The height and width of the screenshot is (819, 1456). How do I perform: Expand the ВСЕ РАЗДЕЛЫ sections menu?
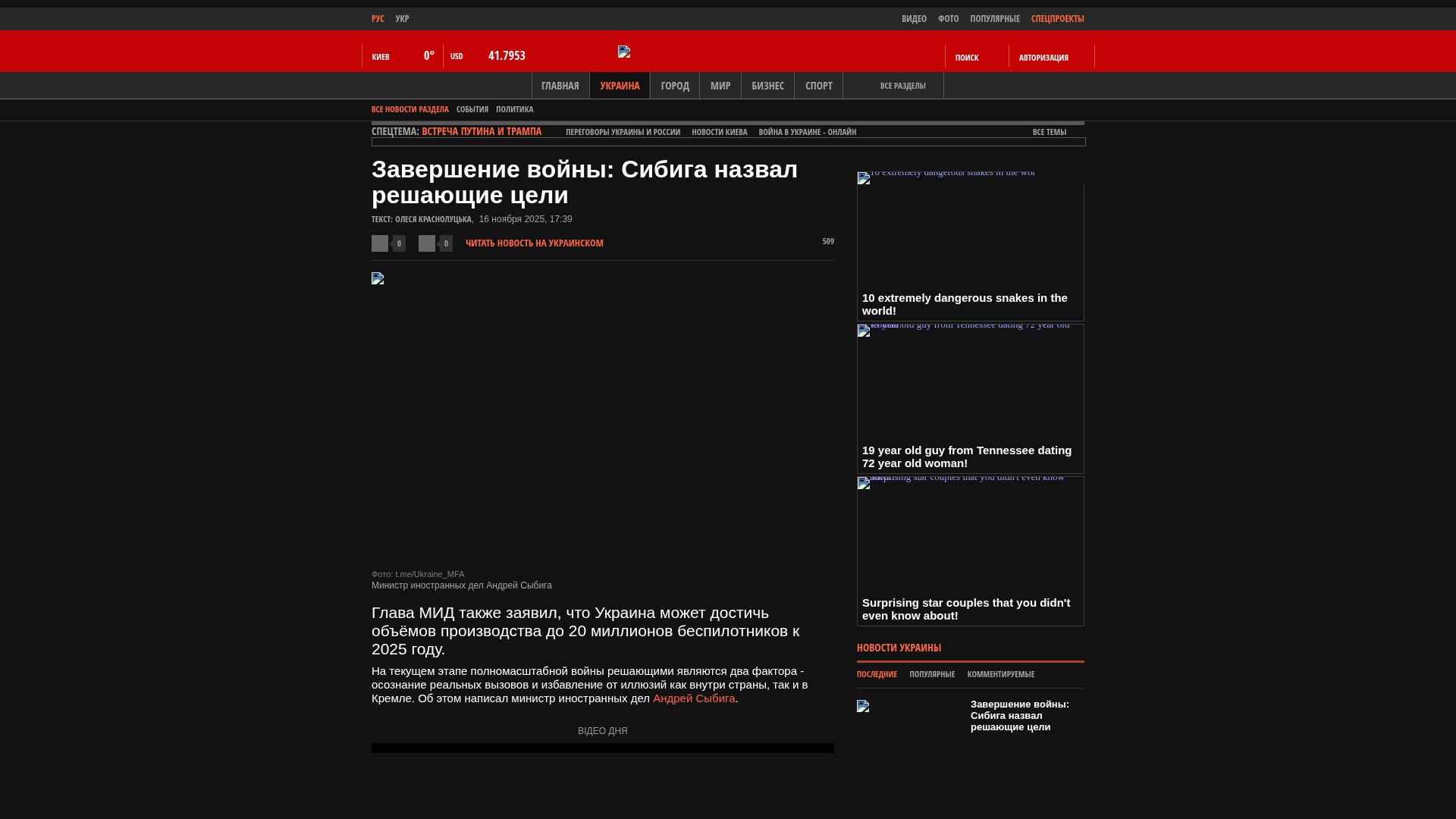pos(902,86)
